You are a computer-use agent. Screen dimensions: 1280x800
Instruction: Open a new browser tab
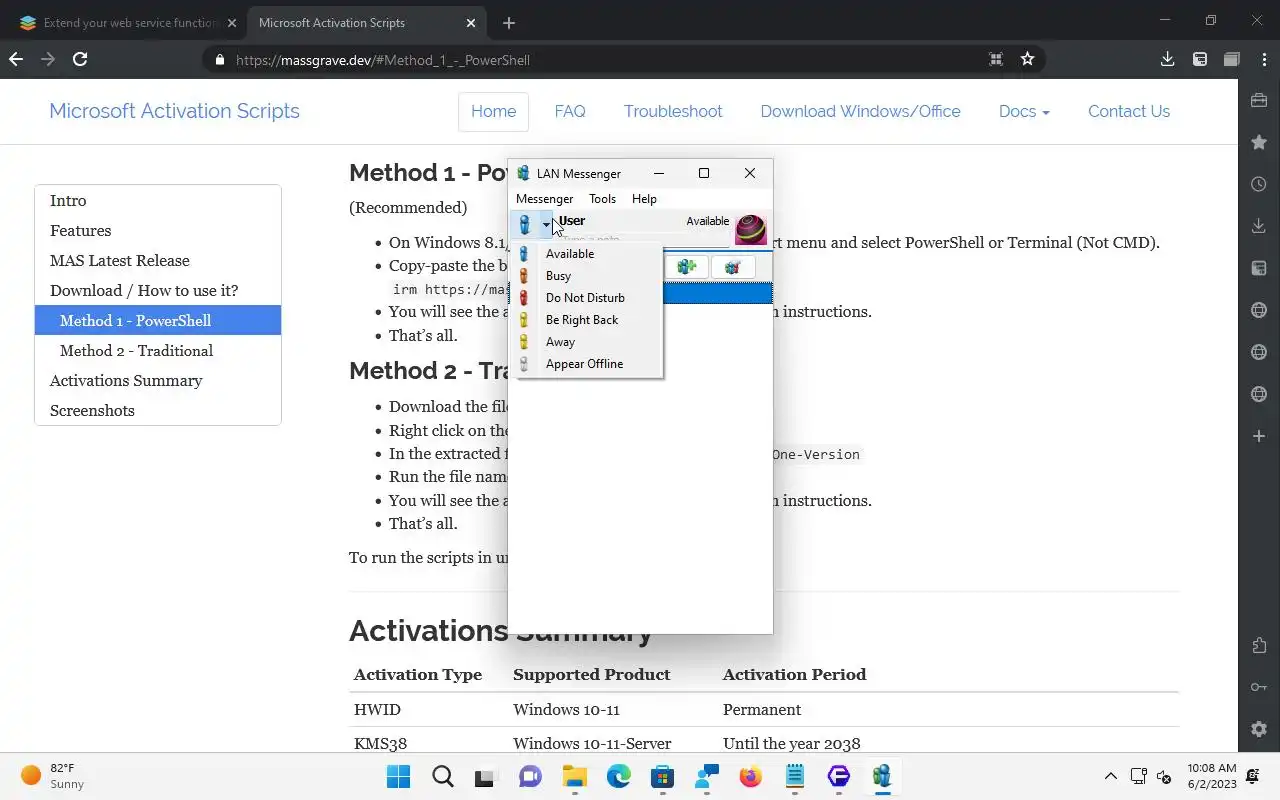click(509, 22)
